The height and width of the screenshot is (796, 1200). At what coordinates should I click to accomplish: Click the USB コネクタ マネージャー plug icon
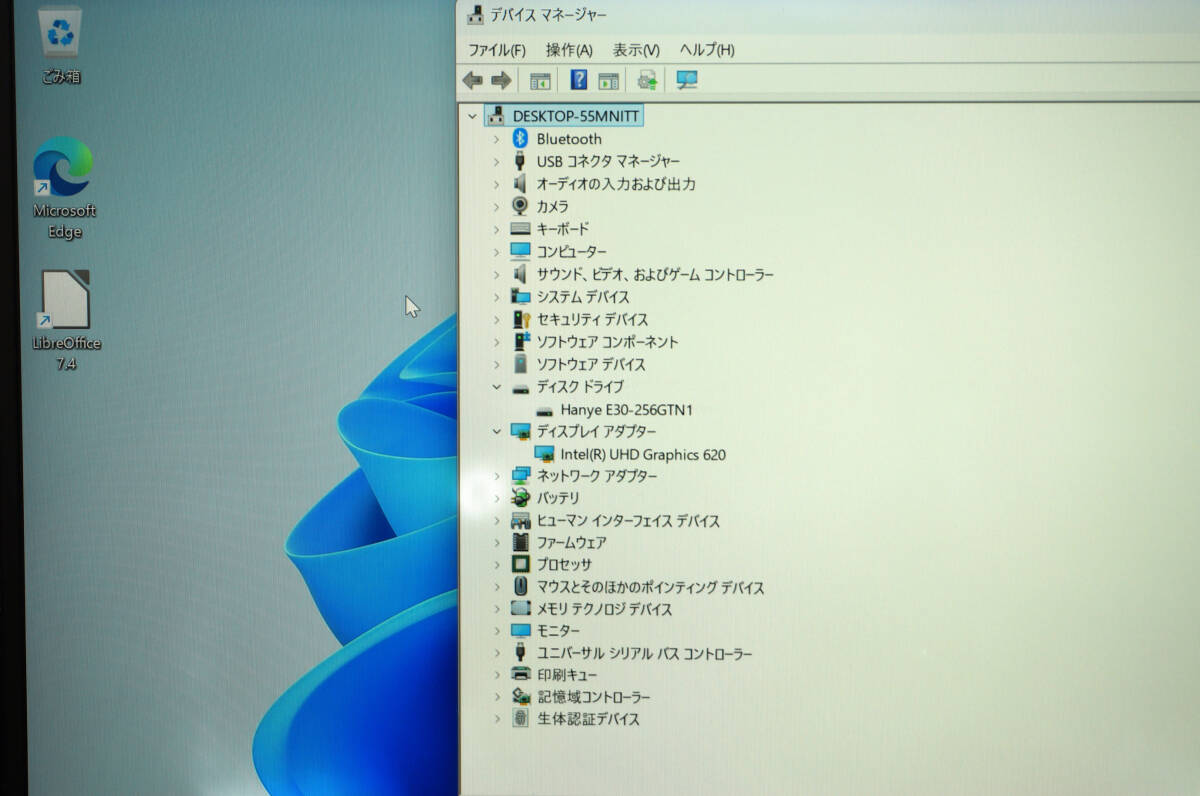520,161
